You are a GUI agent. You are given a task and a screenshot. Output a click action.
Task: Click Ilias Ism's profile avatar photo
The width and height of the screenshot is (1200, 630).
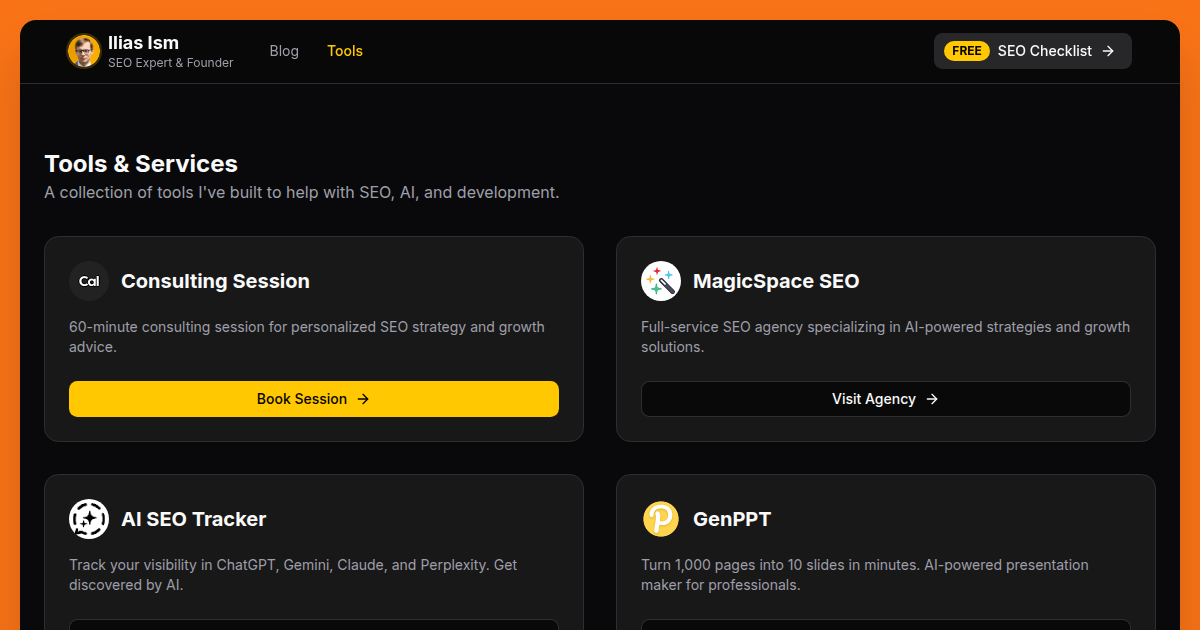click(x=83, y=50)
